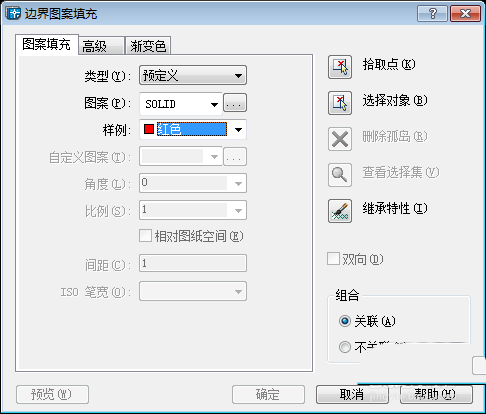Viewport: 486px width, 414px height.
Task: Click the 查看选择集 magnifier icon
Action: [x=340, y=175]
